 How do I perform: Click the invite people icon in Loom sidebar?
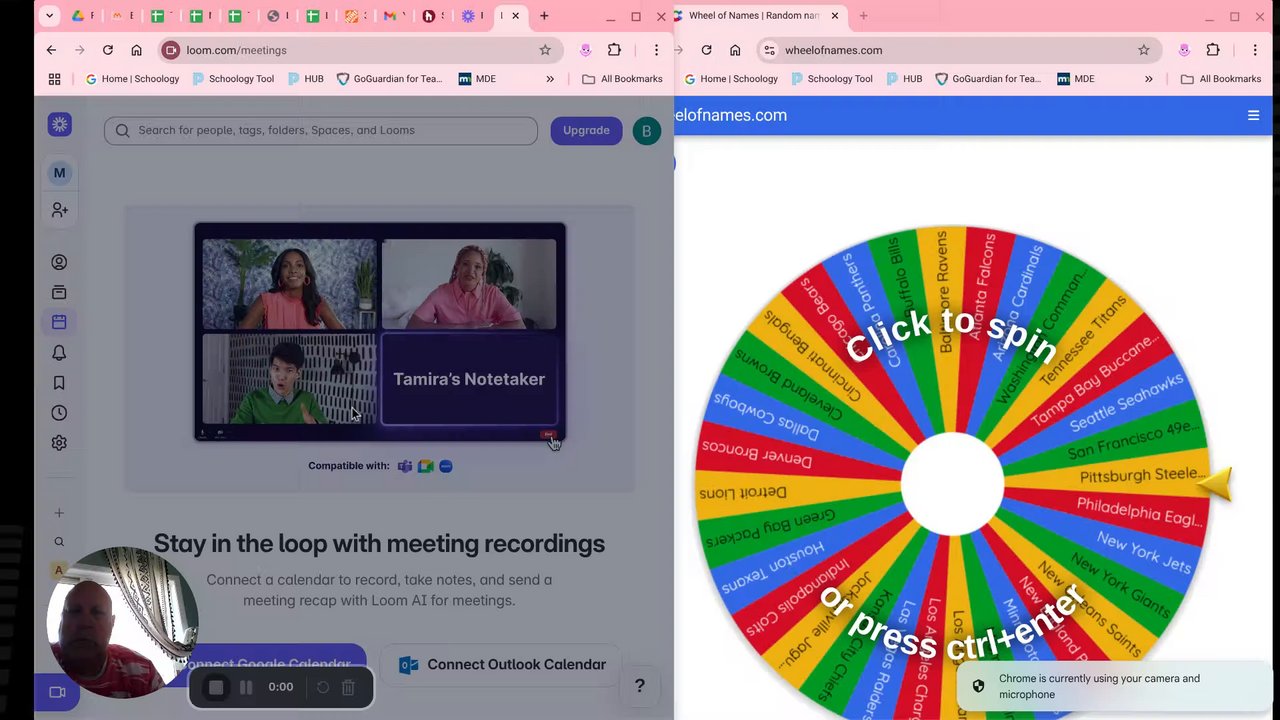pyautogui.click(x=60, y=210)
